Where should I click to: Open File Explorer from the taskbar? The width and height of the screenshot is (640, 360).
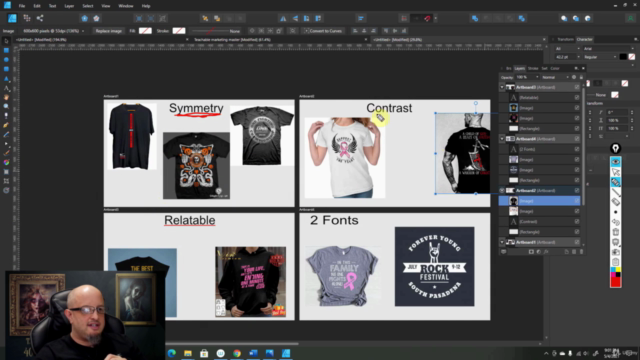click(x=188, y=353)
